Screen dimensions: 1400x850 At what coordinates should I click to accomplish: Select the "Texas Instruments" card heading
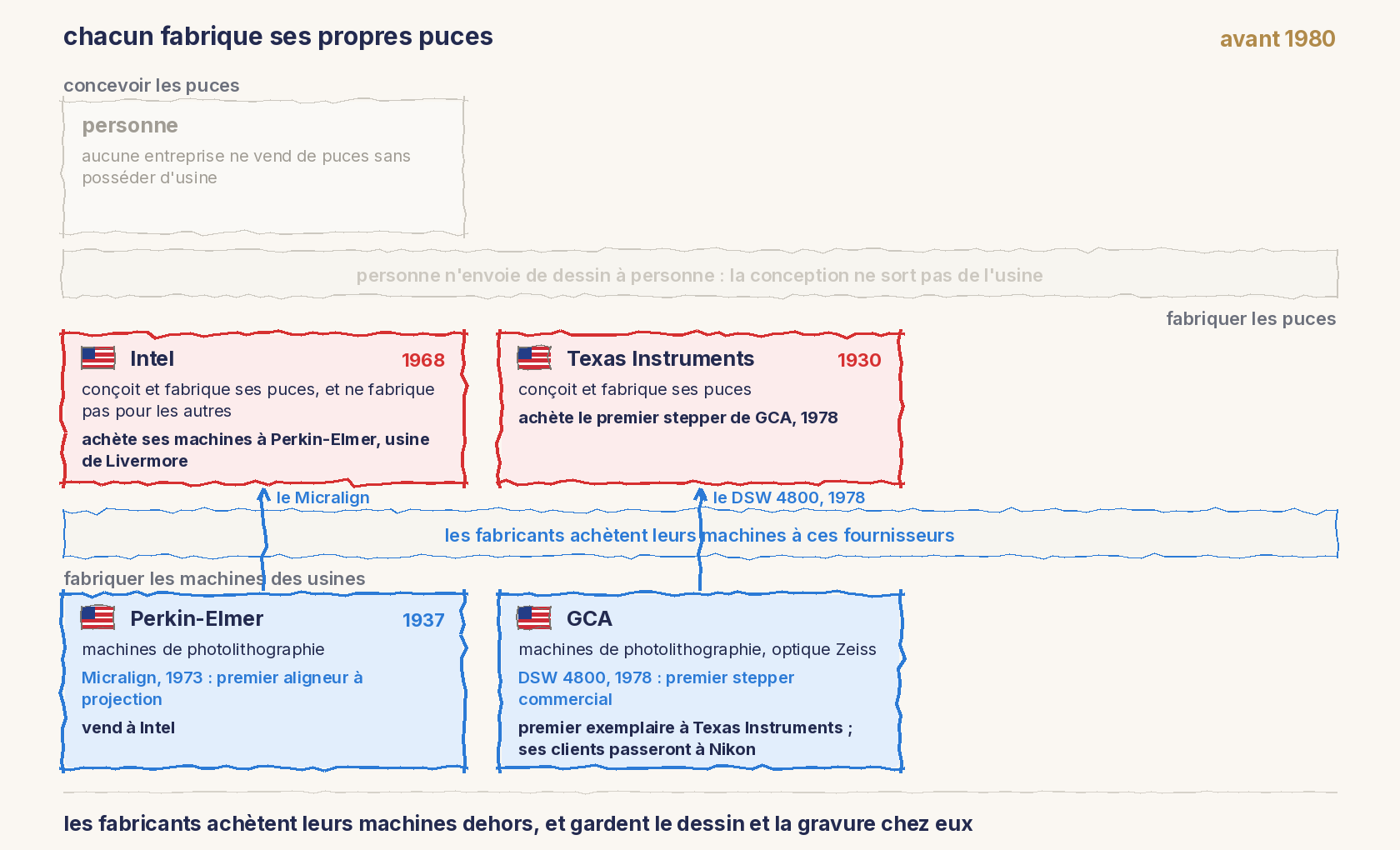coord(661,359)
